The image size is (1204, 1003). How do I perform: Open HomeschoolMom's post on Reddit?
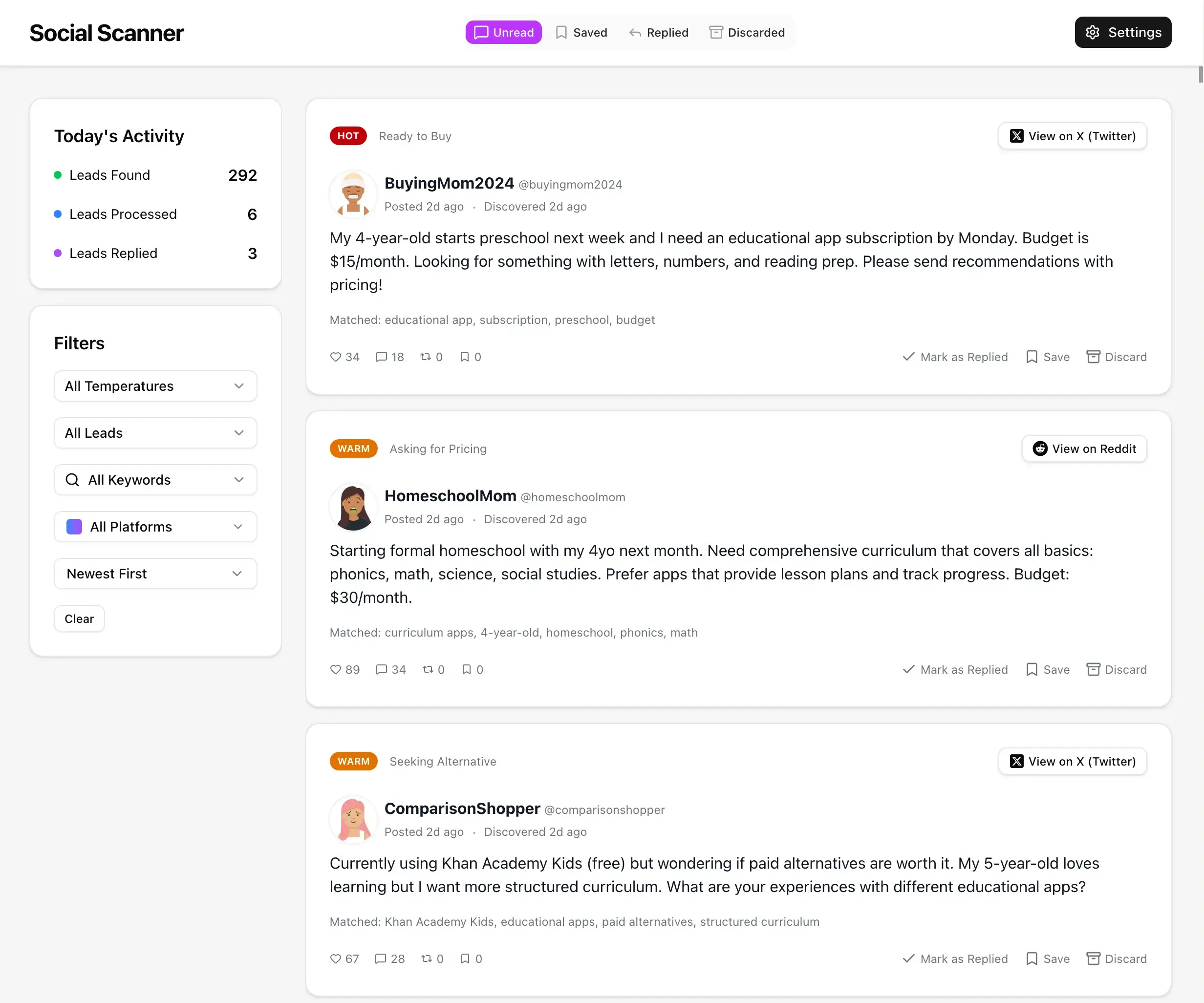tap(1083, 448)
